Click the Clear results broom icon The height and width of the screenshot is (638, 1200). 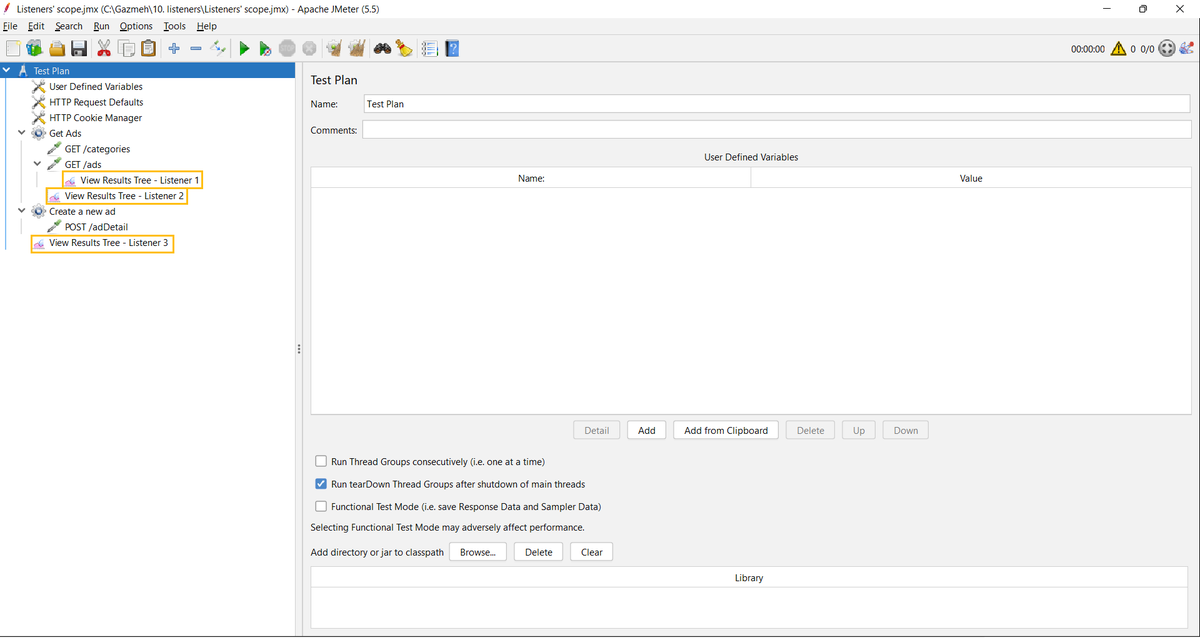click(334, 48)
